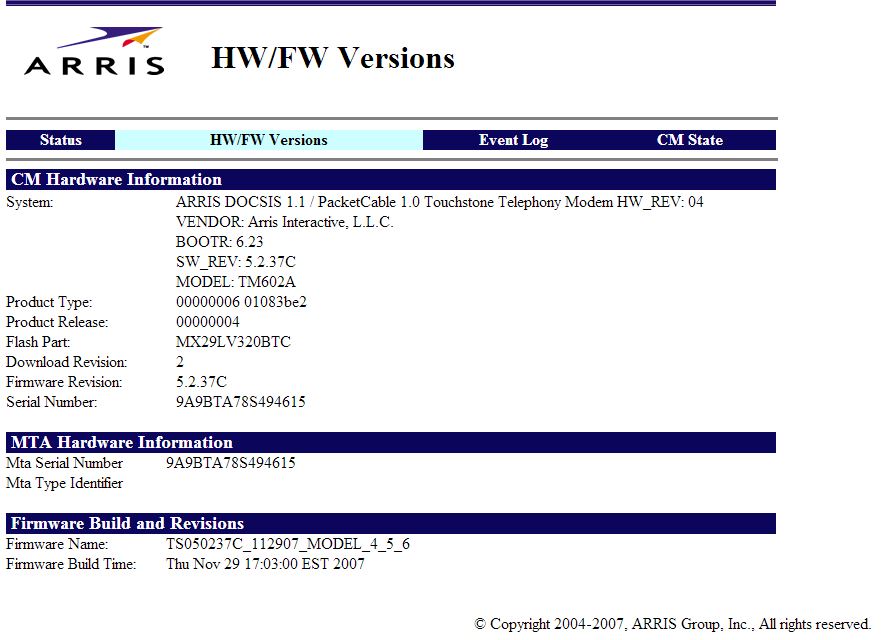Click the 'Mta Serial Number' label

64,463
